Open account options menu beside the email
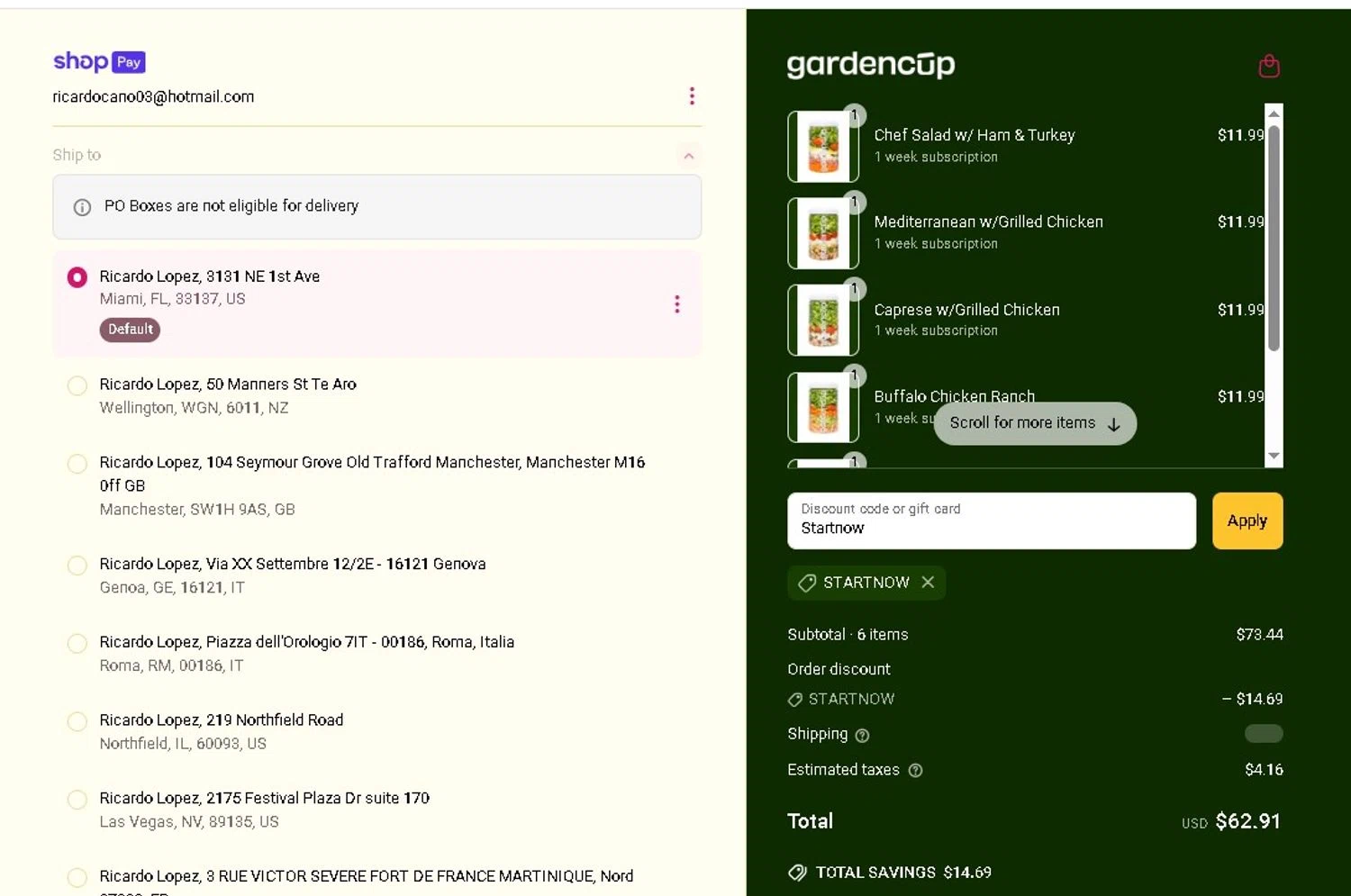Screen dimensions: 1351x896 click(692, 96)
